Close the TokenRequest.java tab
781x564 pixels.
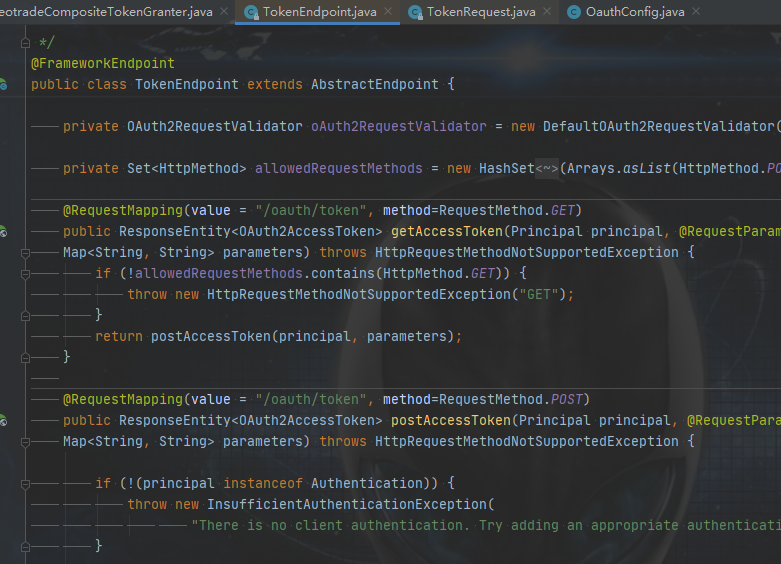547,11
